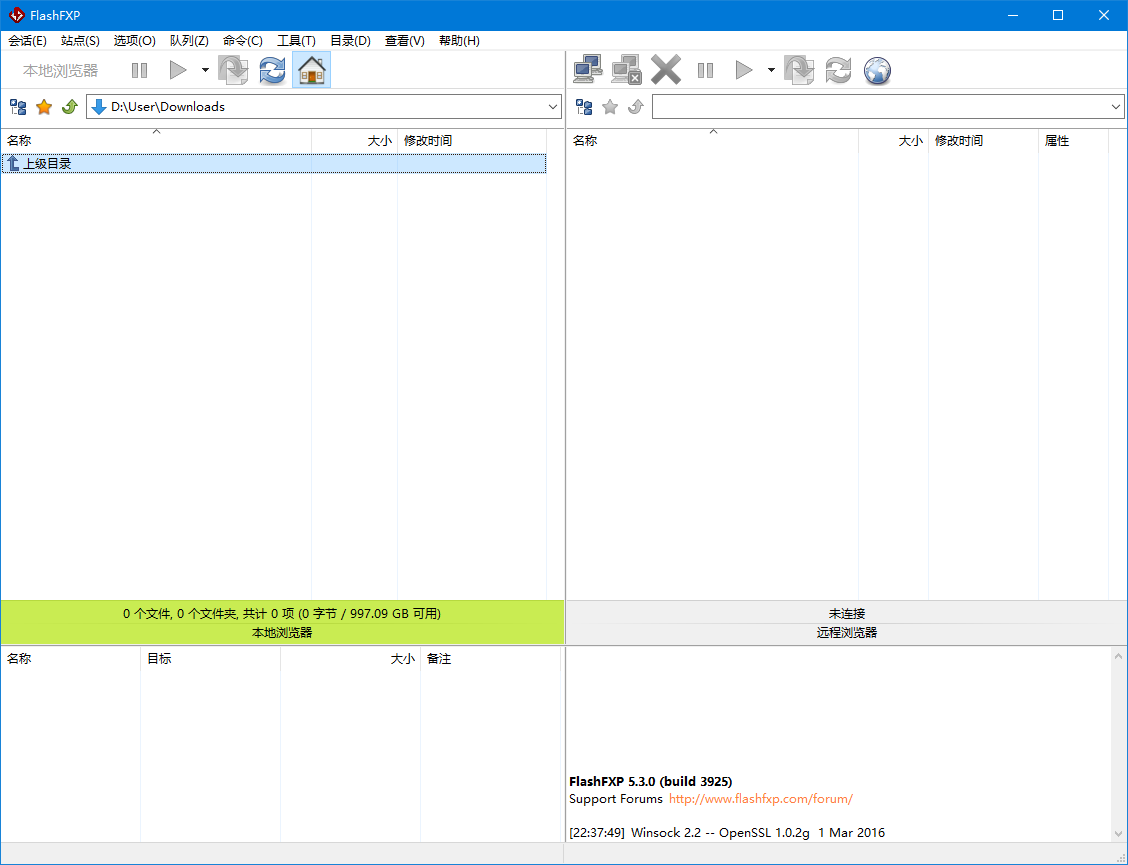Sort local files by 名称 column
1128x865 pixels.
156,140
